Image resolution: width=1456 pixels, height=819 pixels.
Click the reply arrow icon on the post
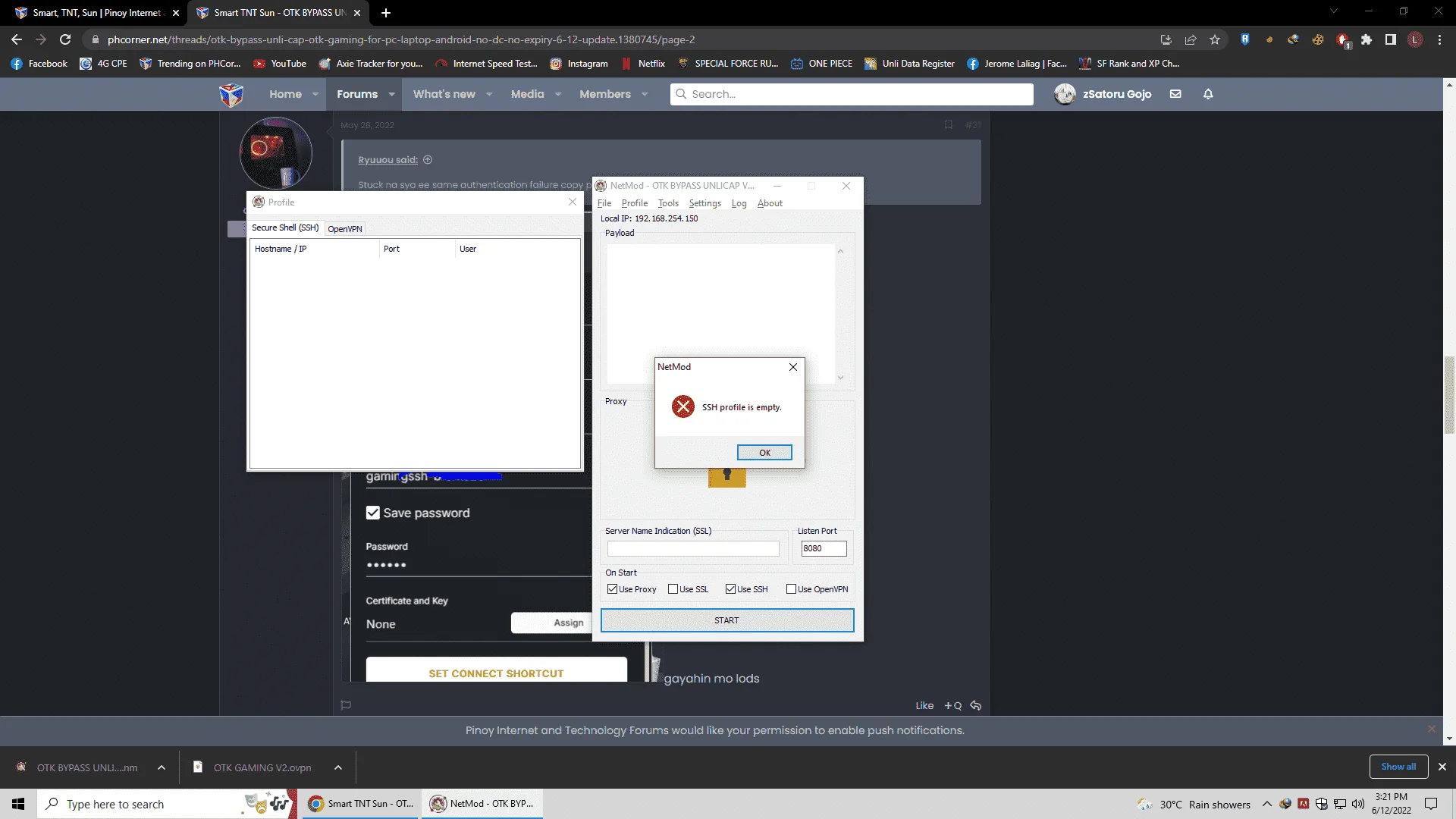click(976, 706)
